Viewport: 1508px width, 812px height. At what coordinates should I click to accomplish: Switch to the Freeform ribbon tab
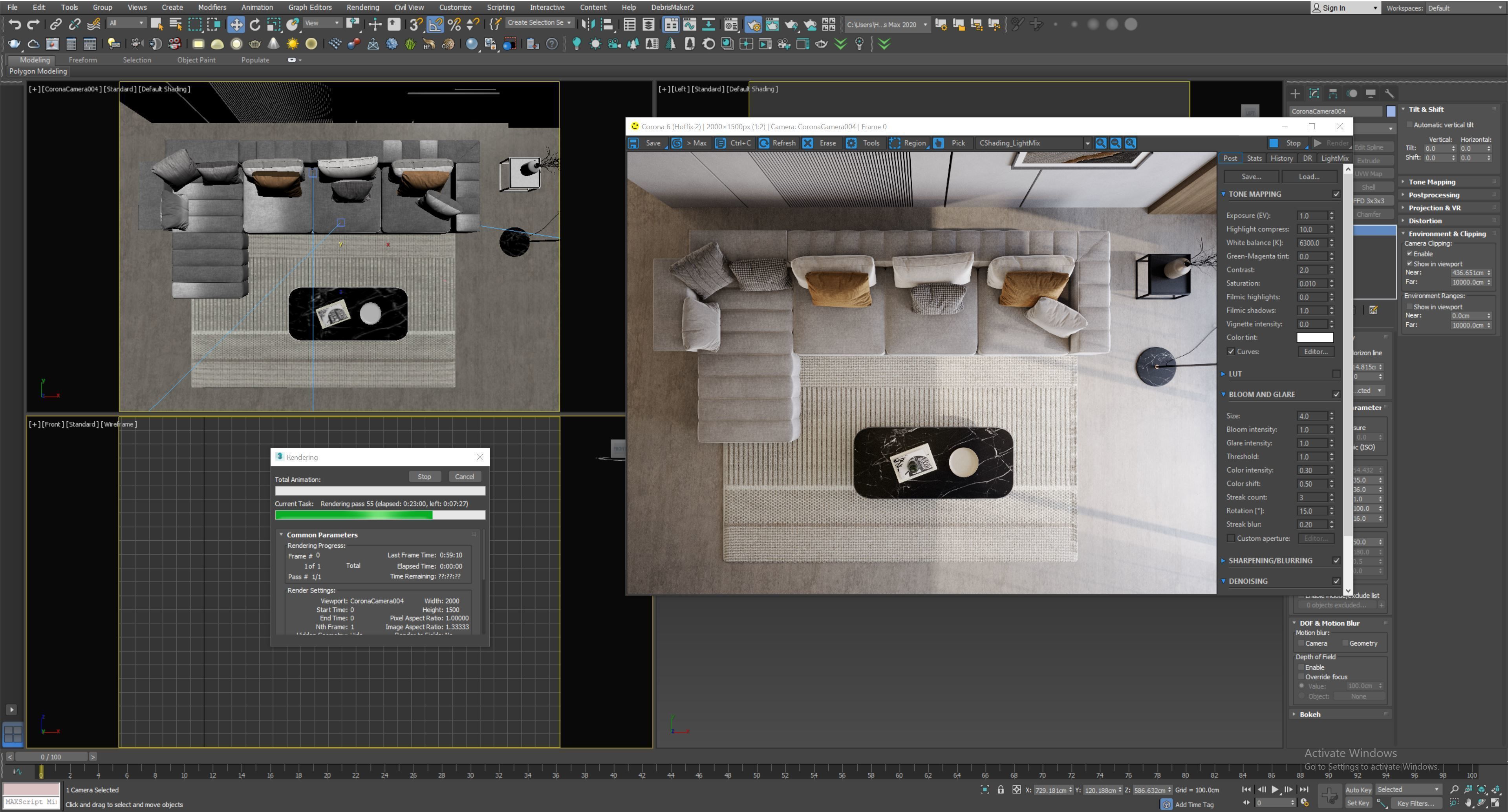point(82,60)
